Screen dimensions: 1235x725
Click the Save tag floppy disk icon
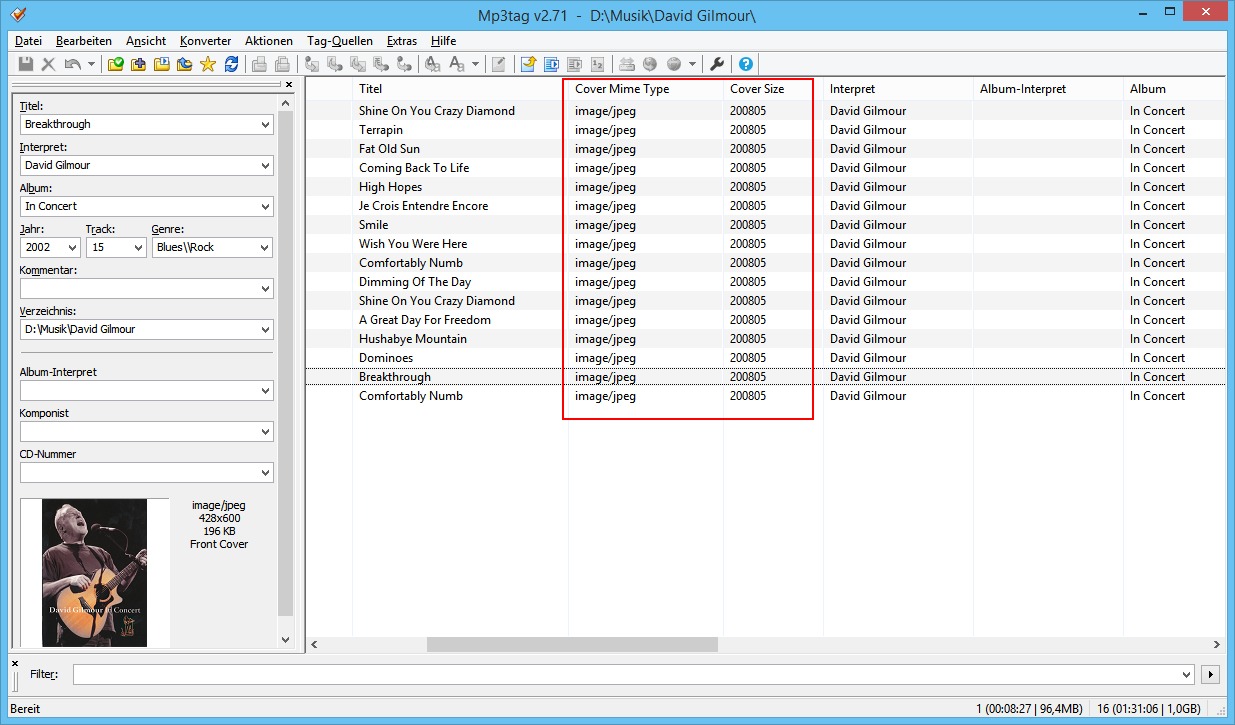pyautogui.click(x=26, y=64)
